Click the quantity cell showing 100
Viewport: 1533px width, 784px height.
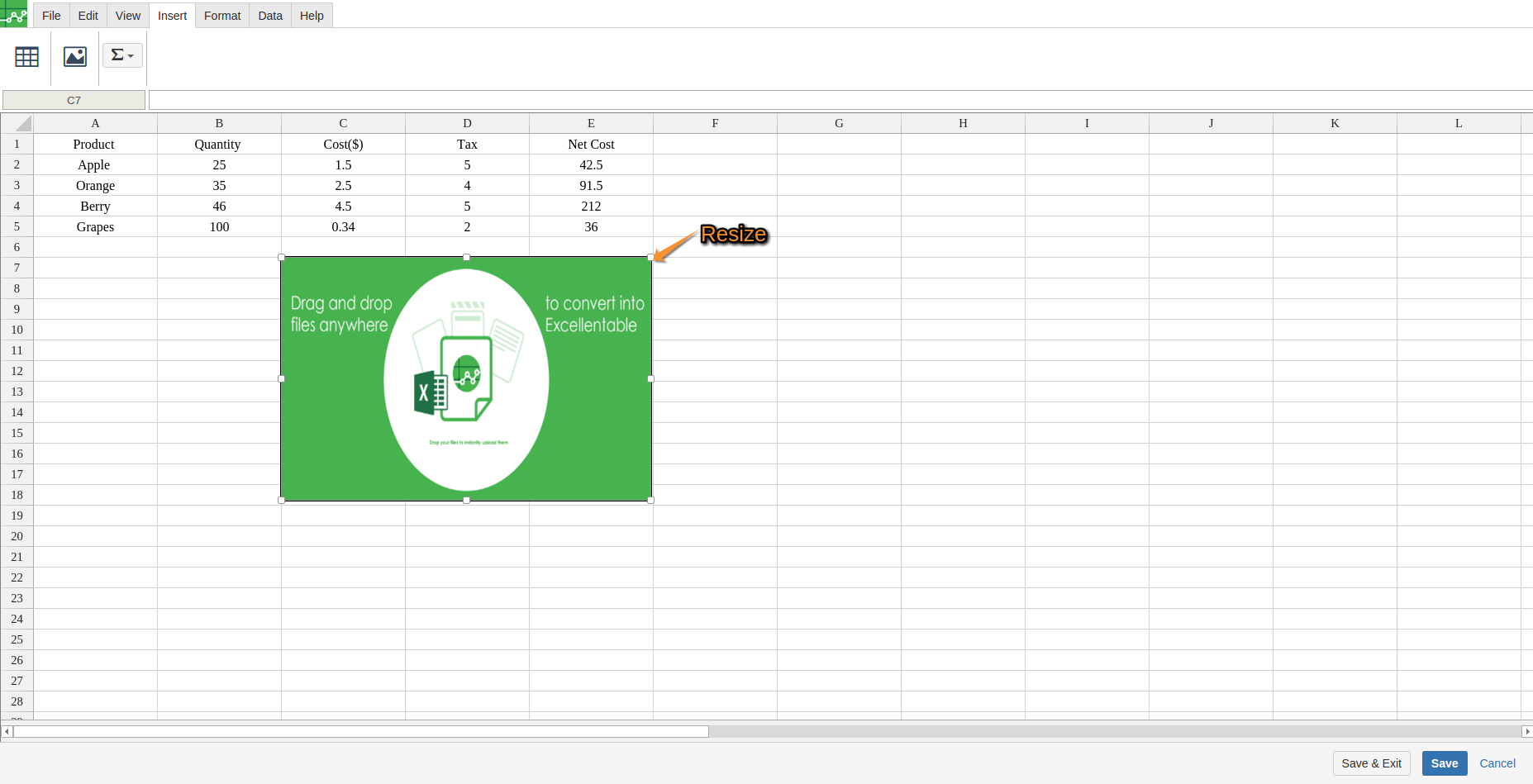[219, 226]
